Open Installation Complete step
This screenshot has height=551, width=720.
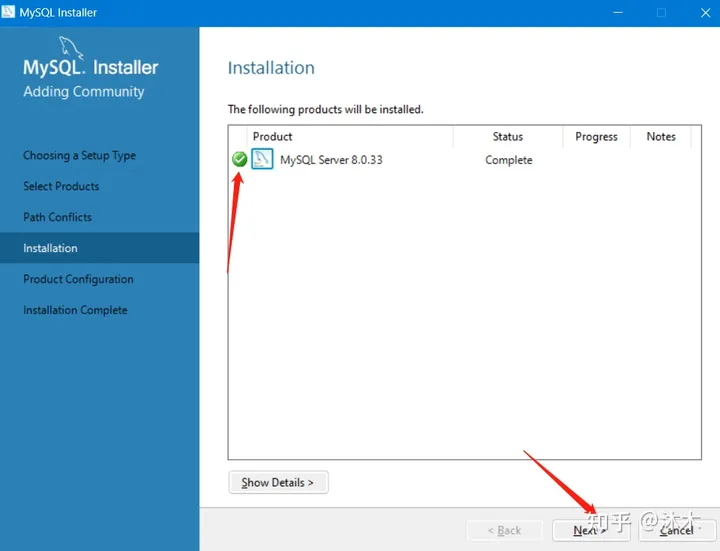click(75, 310)
